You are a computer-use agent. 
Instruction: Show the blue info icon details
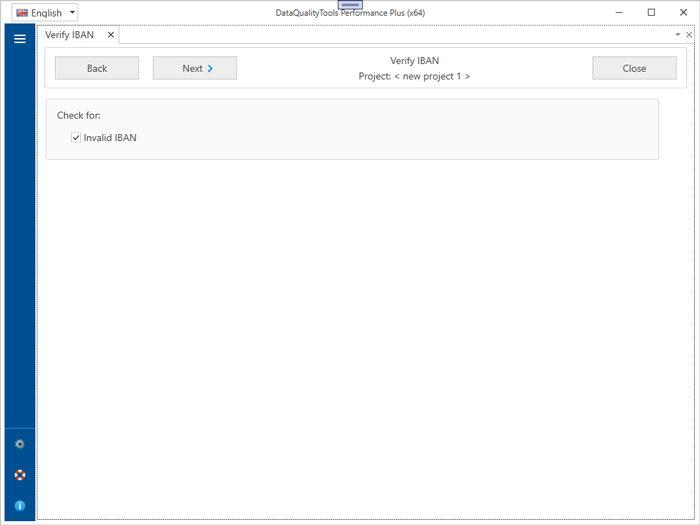click(x=19, y=506)
